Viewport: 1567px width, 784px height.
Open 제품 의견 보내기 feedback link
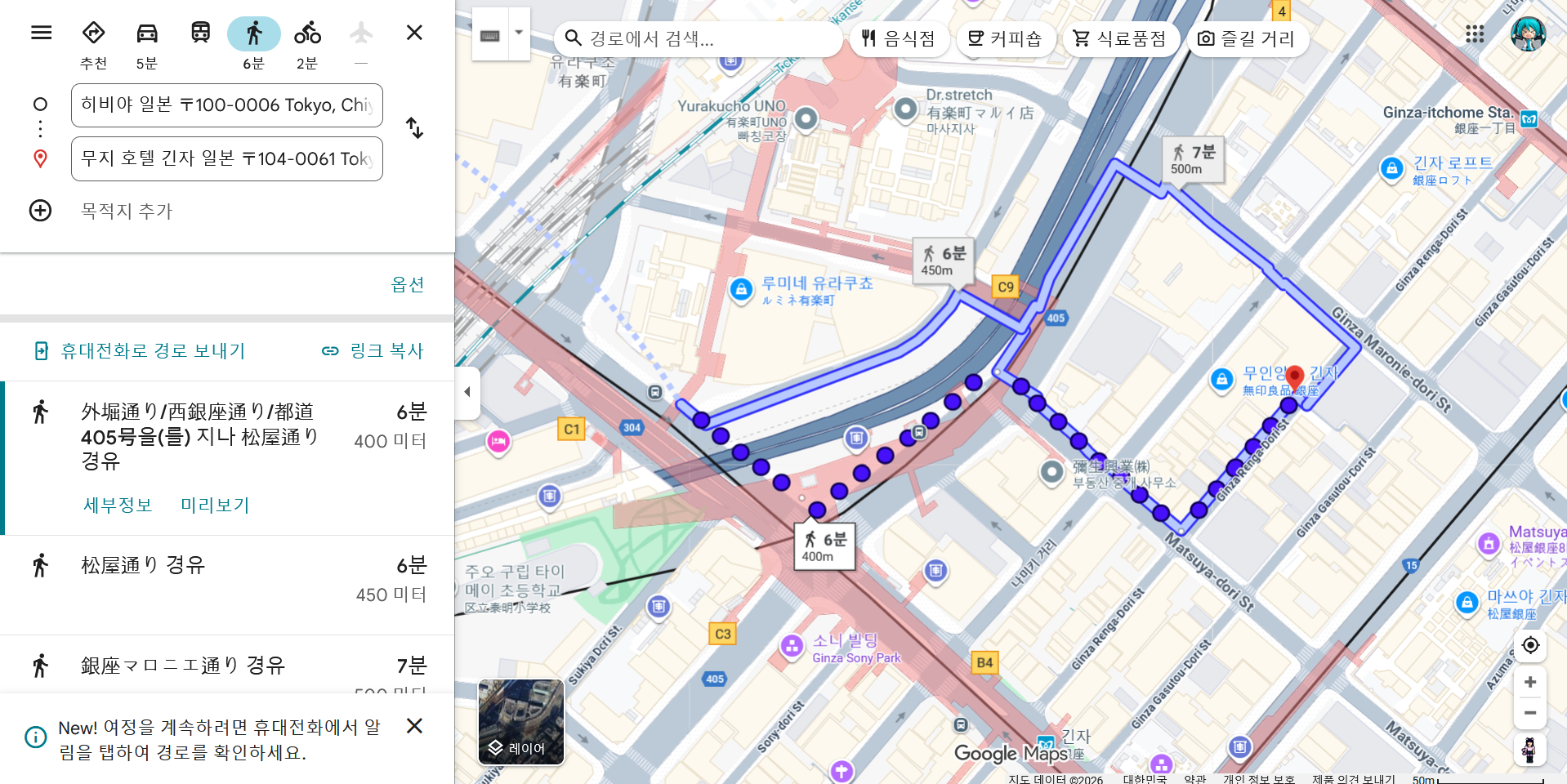click(1353, 778)
